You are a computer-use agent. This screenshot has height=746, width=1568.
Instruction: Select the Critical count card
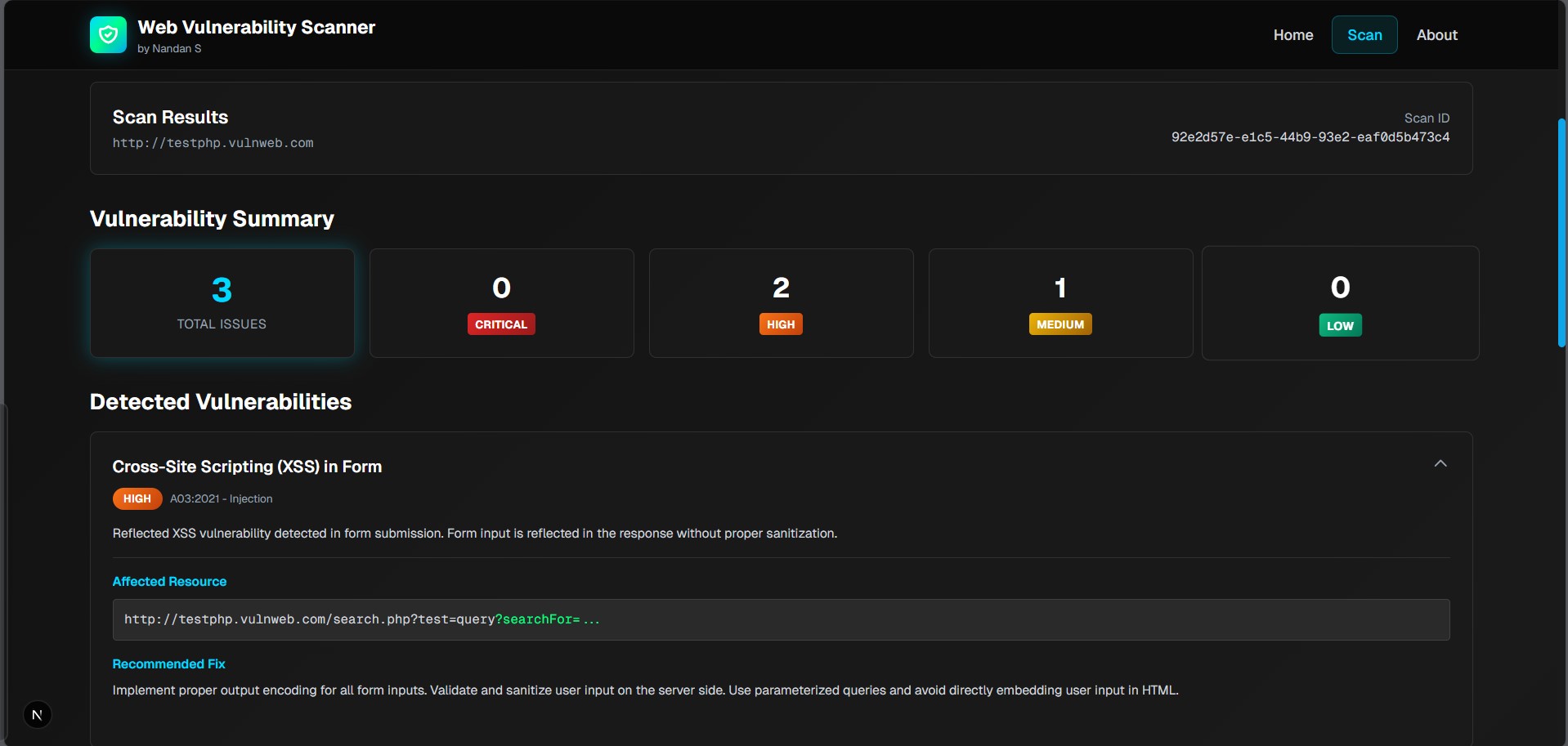tap(502, 303)
